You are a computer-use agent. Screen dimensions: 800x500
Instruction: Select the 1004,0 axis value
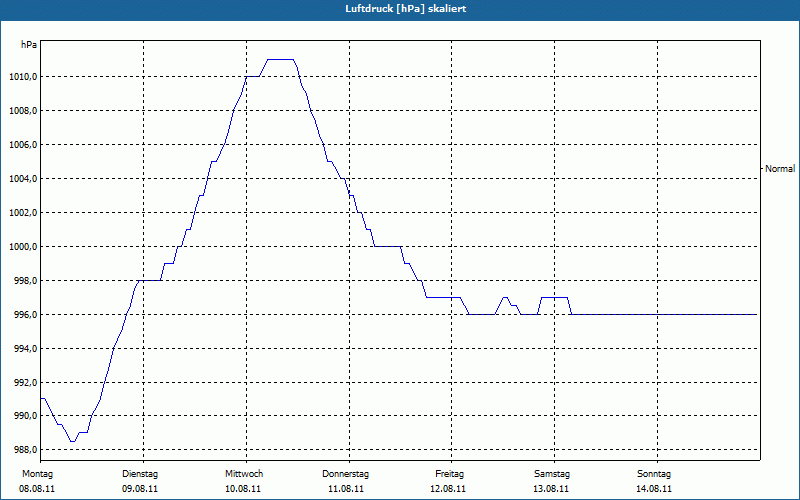(23, 179)
